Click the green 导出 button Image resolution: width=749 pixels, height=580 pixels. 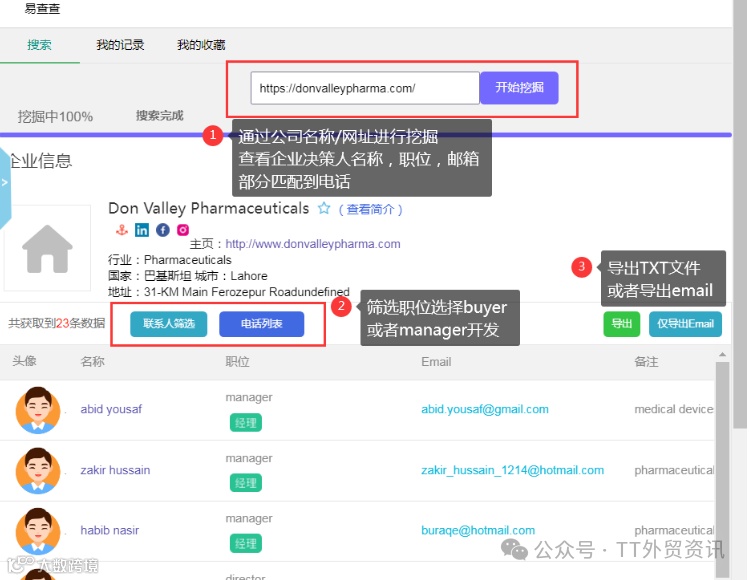[621, 324]
